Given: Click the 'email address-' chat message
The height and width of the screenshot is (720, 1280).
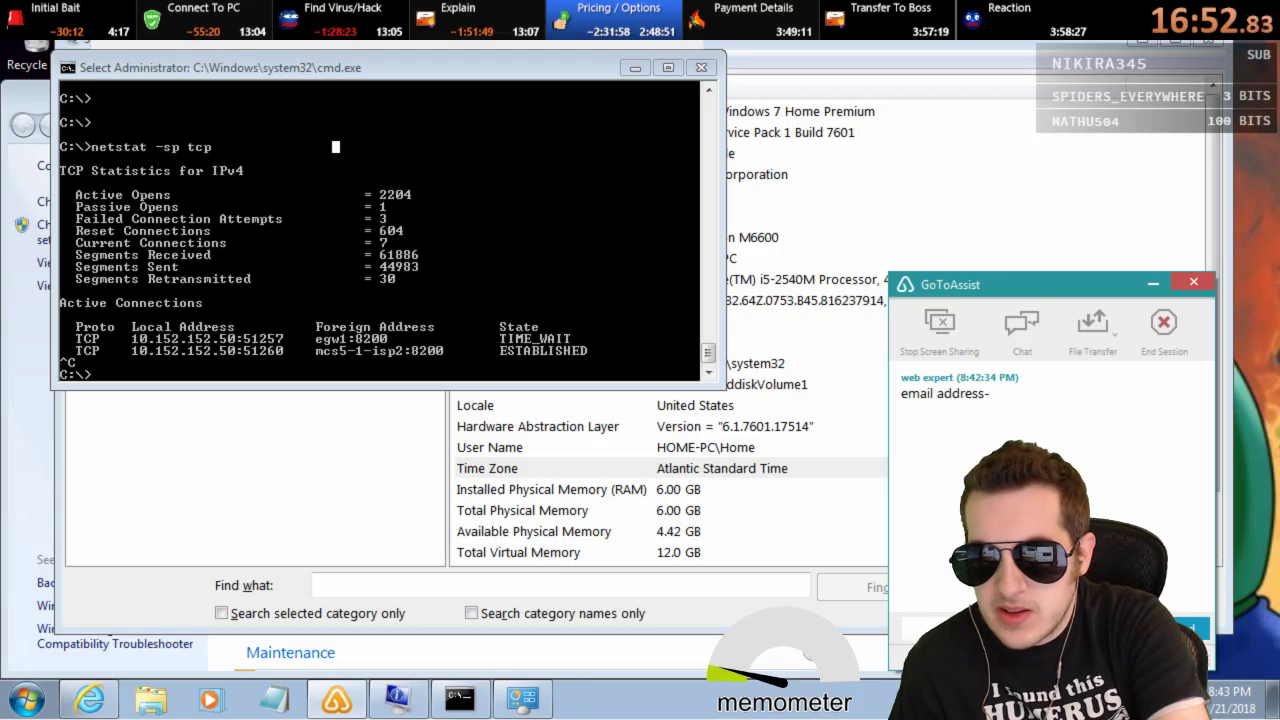Looking at the screenshot, I should click(945, 393).
